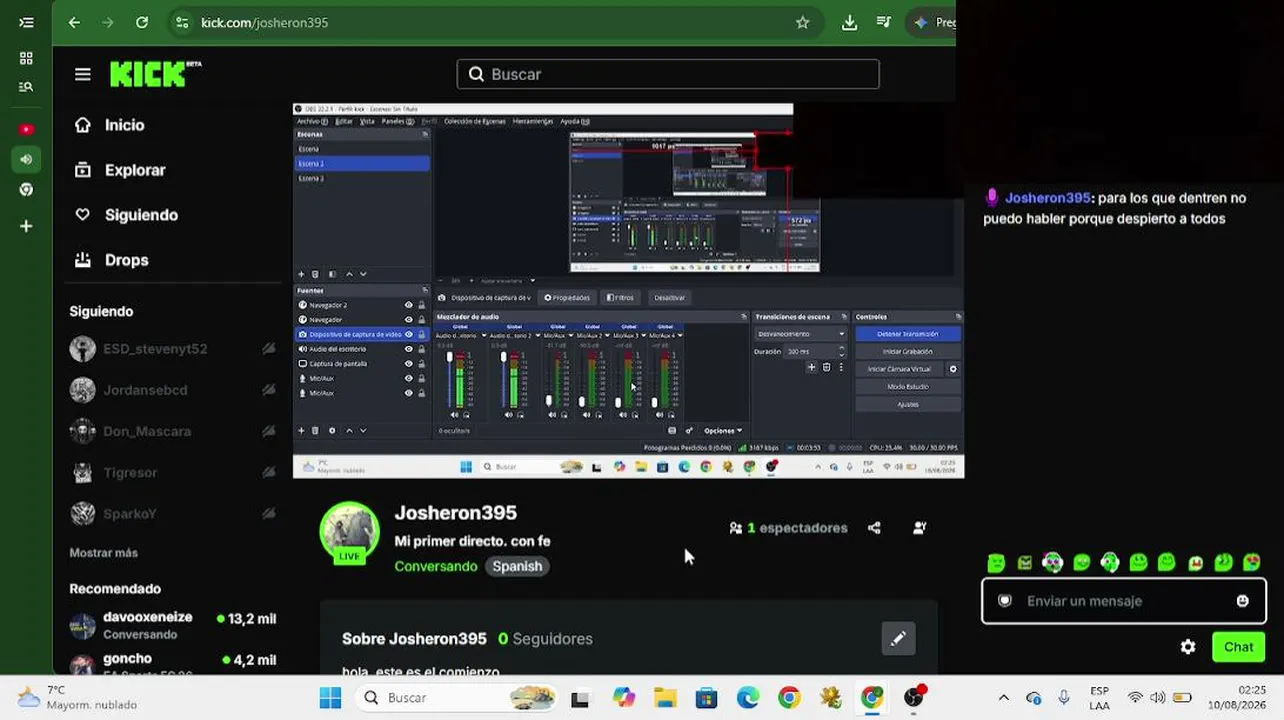Share the Josheron395 channel

(874, 528)
